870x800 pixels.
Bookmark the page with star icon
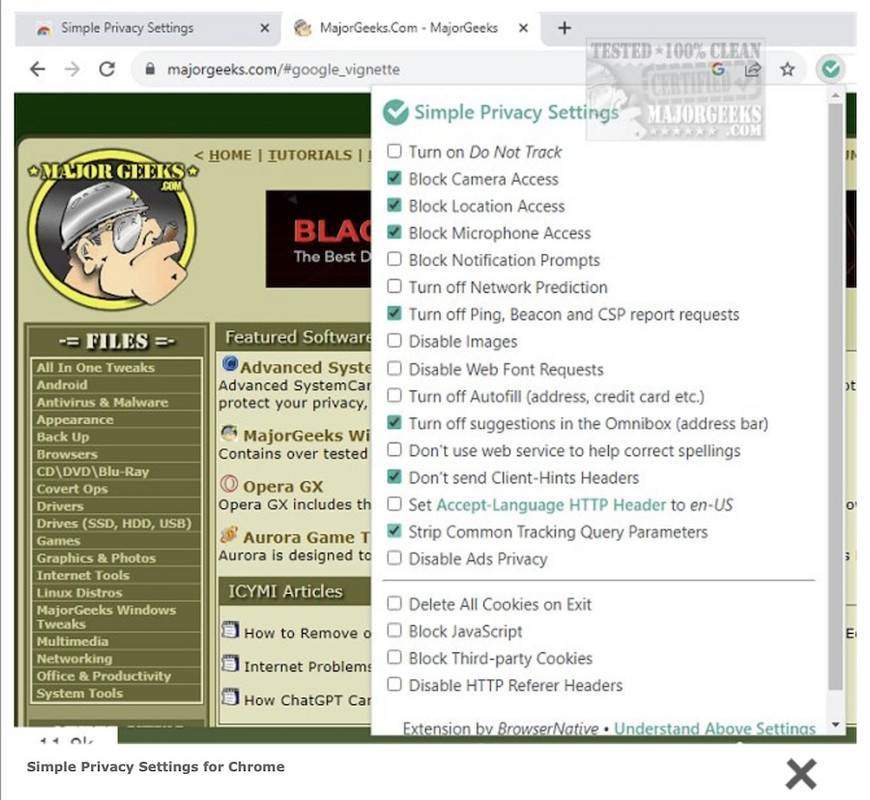click(787, 69)
